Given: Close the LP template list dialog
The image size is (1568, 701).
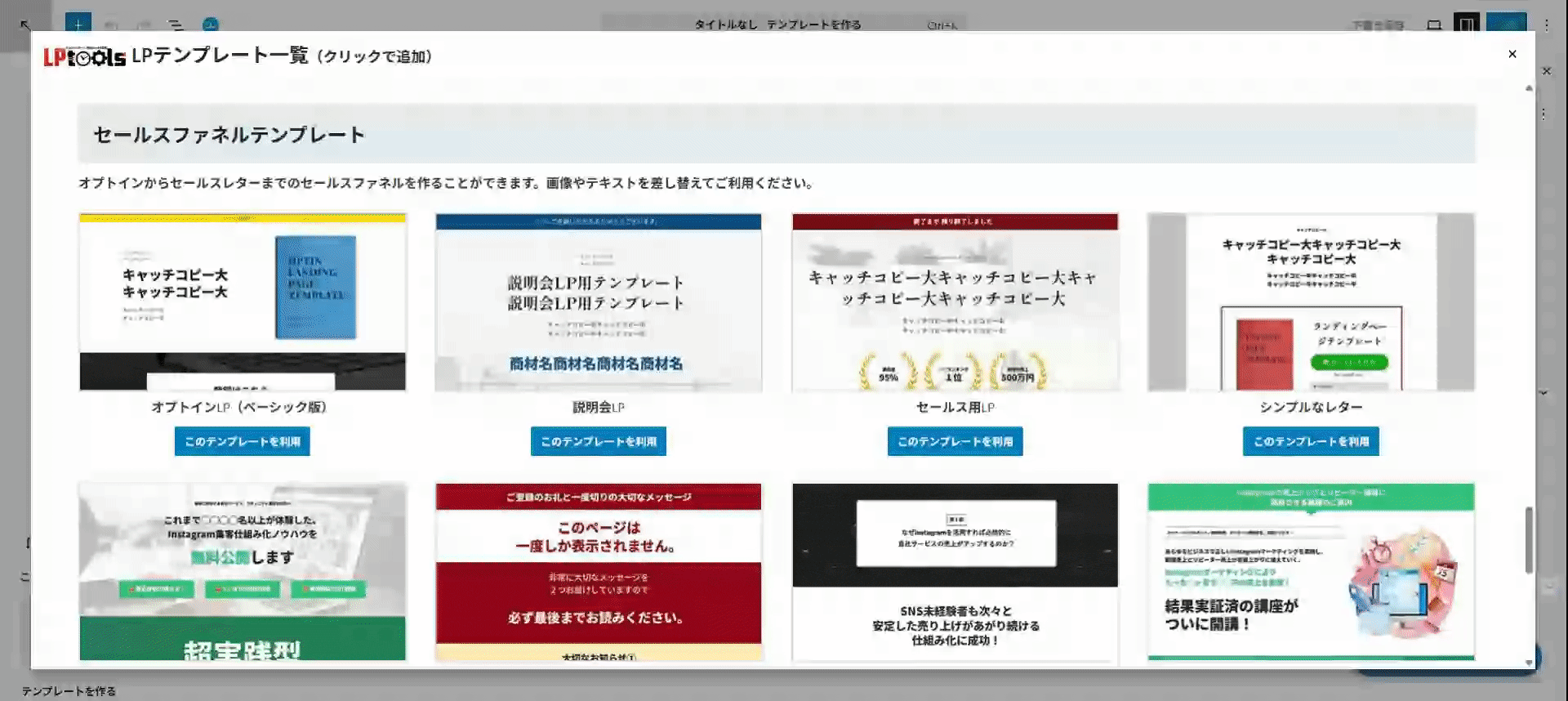Looking at the screenshot, I should click(1512, 54).
